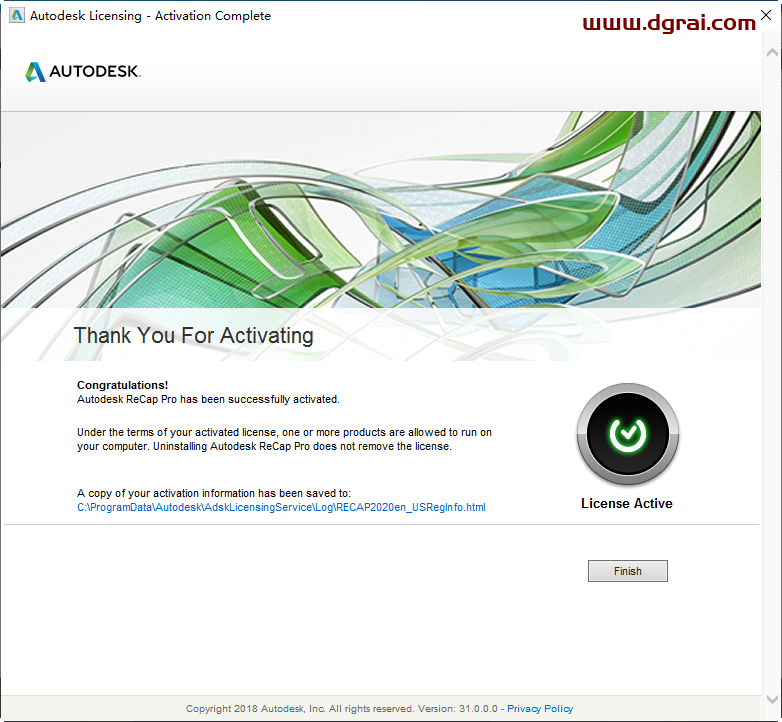Viewport: 782px width, 722px height.
Task: Click the scrollbar up arrow
Action: [x=772, y=52]
